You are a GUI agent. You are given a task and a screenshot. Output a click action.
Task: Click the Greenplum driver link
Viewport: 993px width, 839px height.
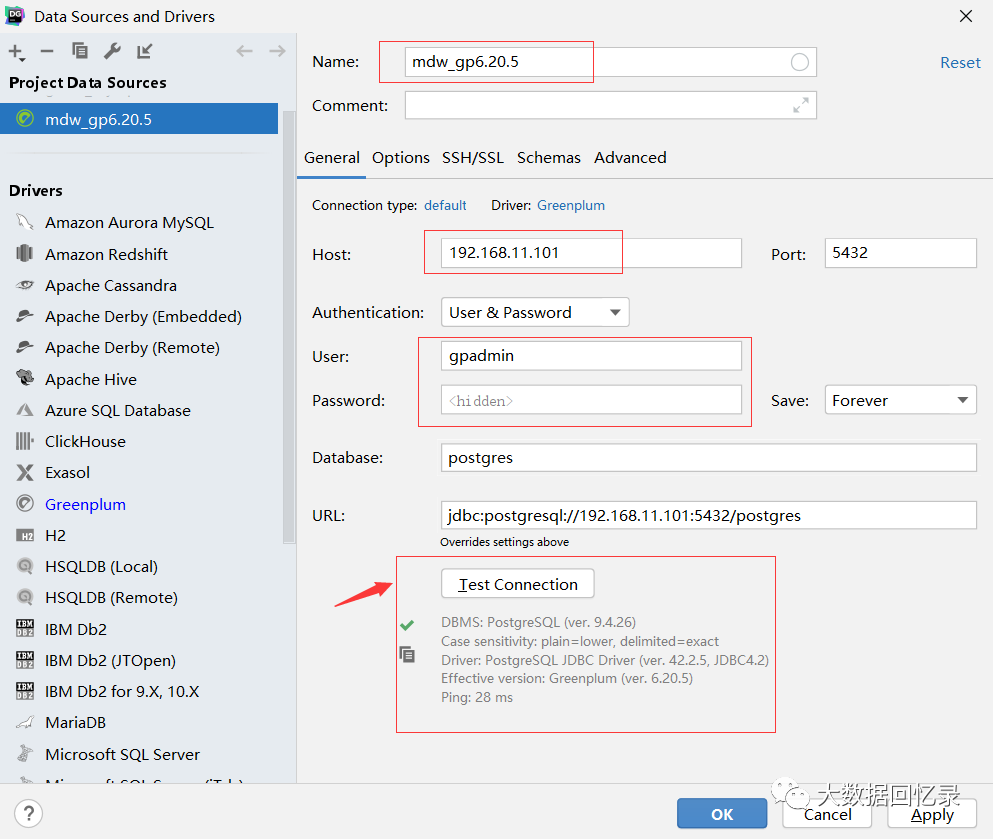(571, 205)
